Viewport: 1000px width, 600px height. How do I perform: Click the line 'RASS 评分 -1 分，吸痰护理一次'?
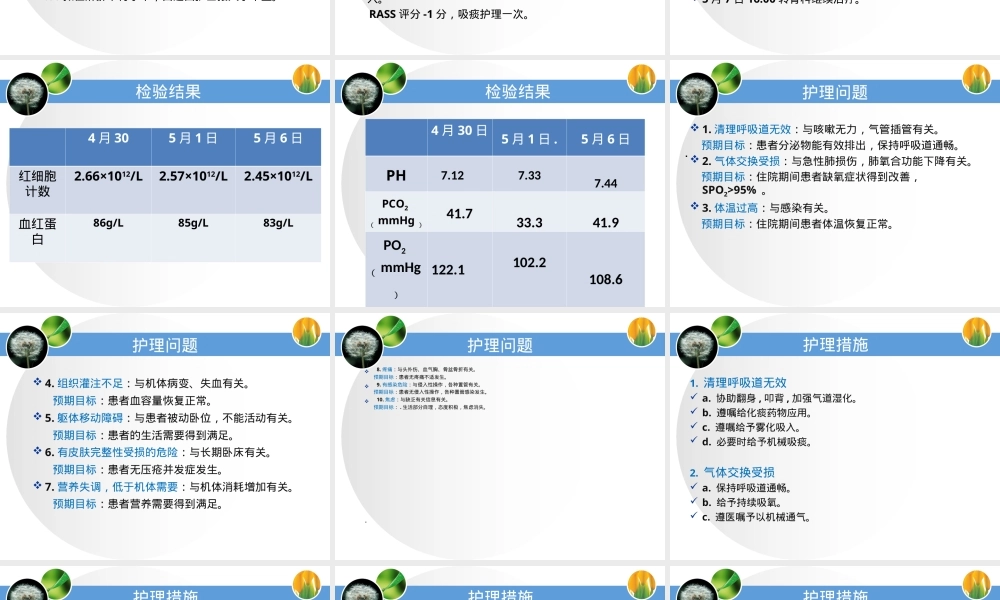coord(450,14)
